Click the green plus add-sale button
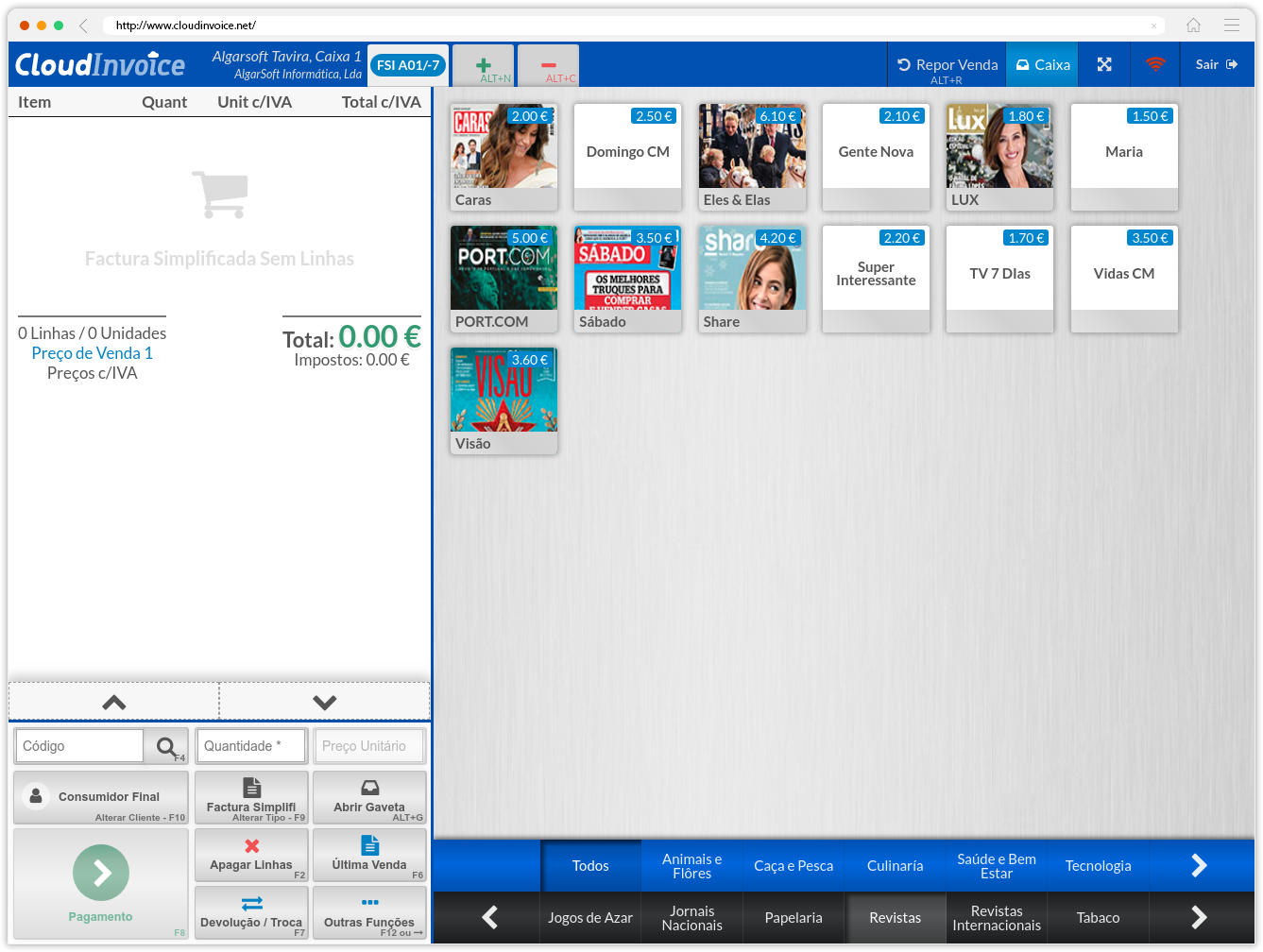 (x=484, y=66)
